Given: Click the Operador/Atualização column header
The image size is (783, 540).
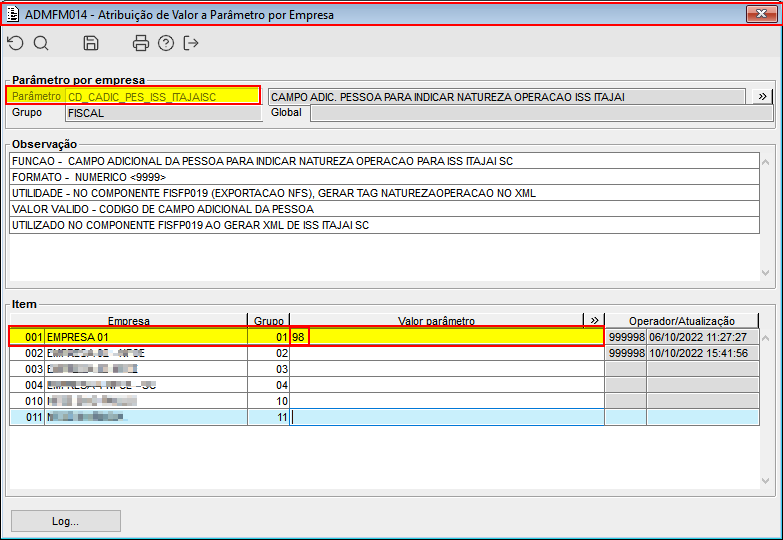Looking at the screenshot, I should coord(682,321).
